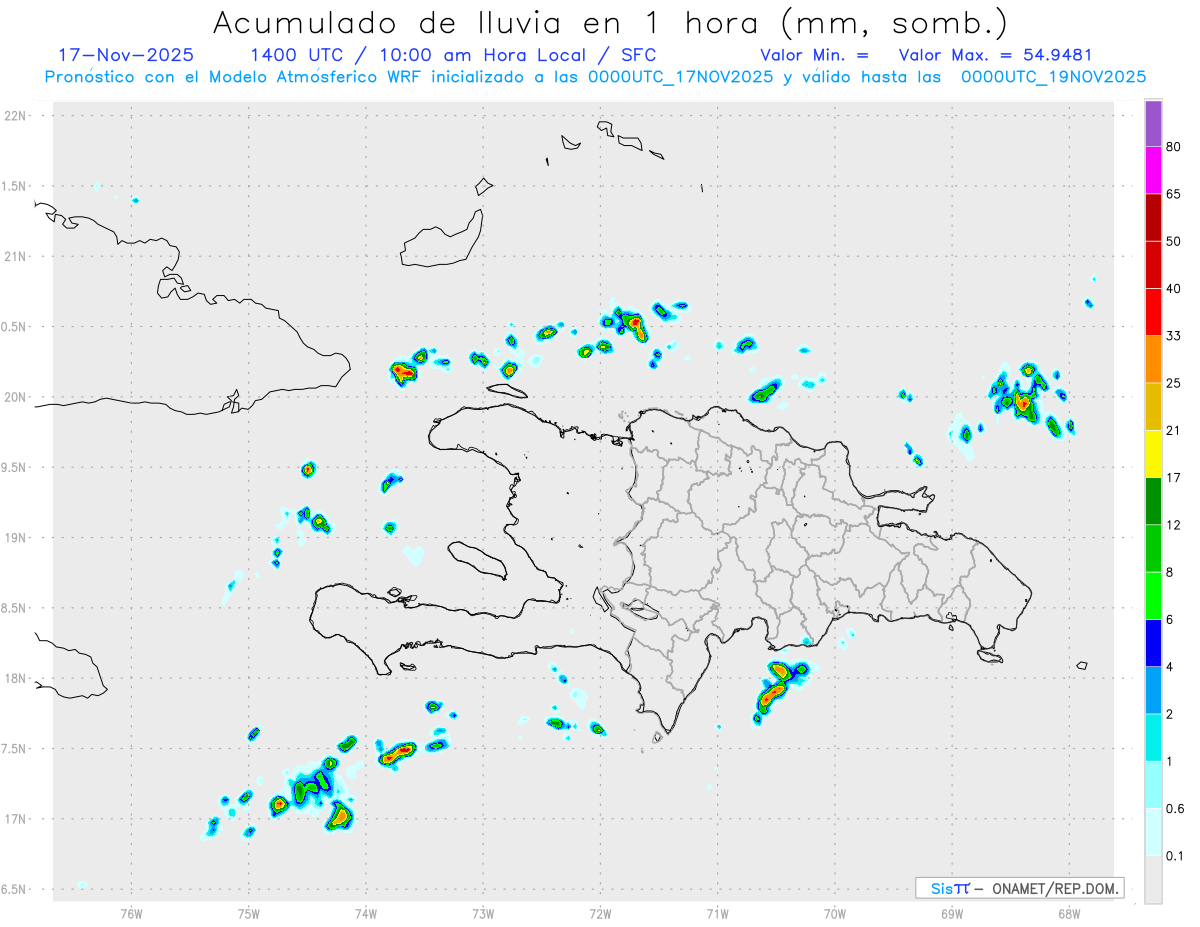Pick the pale cyan swatch between 0.6 and 1
The width and height of the screenshot is (1200, 927).
[1153, 785]
